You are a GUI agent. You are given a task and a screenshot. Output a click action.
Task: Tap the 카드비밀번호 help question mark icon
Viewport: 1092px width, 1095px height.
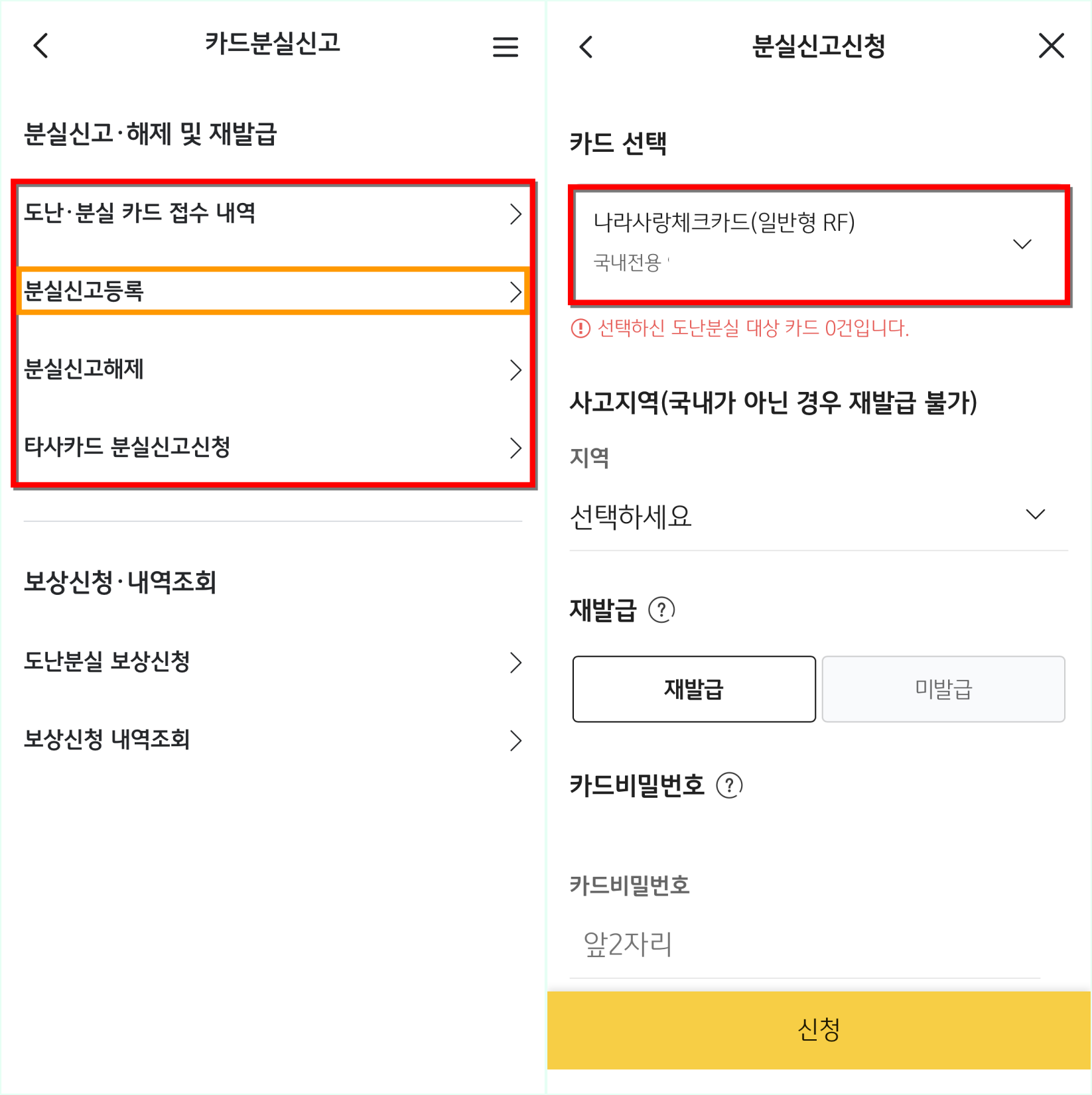[x=730, y=785]
